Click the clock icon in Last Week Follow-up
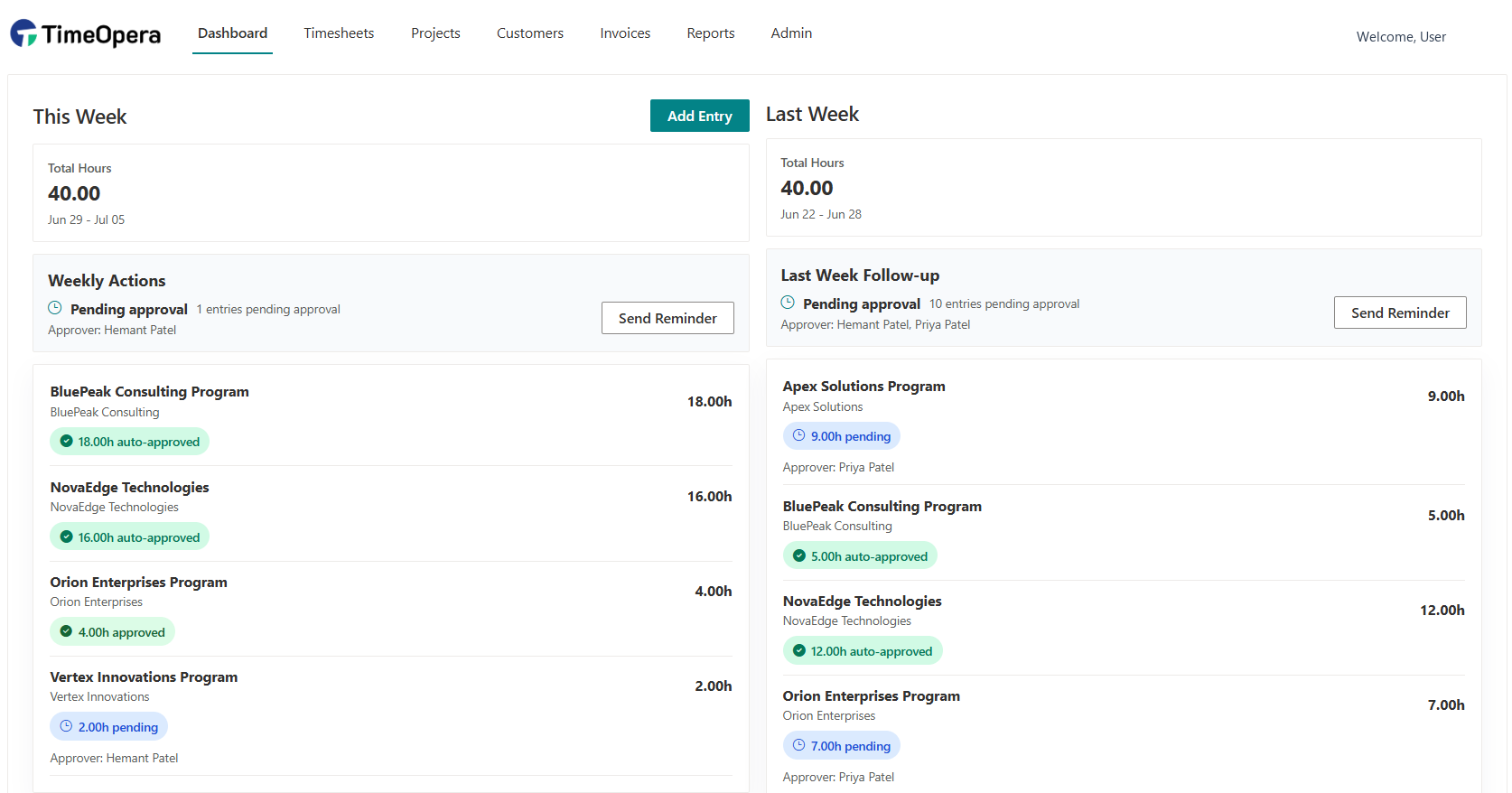1512x793 pixels. coord(788,303)
